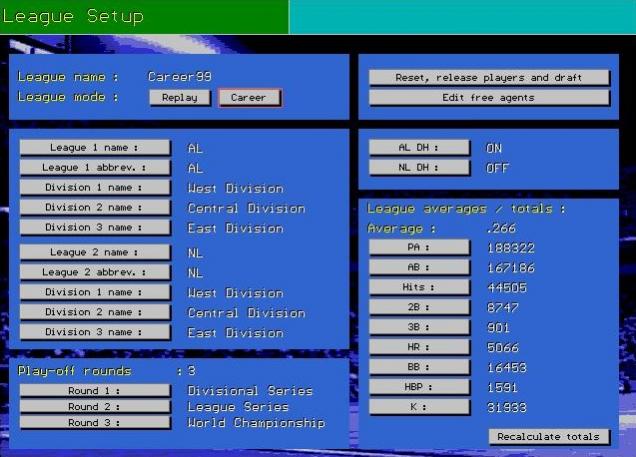Adjust the K strikeout total button
Viewport: 636px width, 457px height.
pos(418,407)
